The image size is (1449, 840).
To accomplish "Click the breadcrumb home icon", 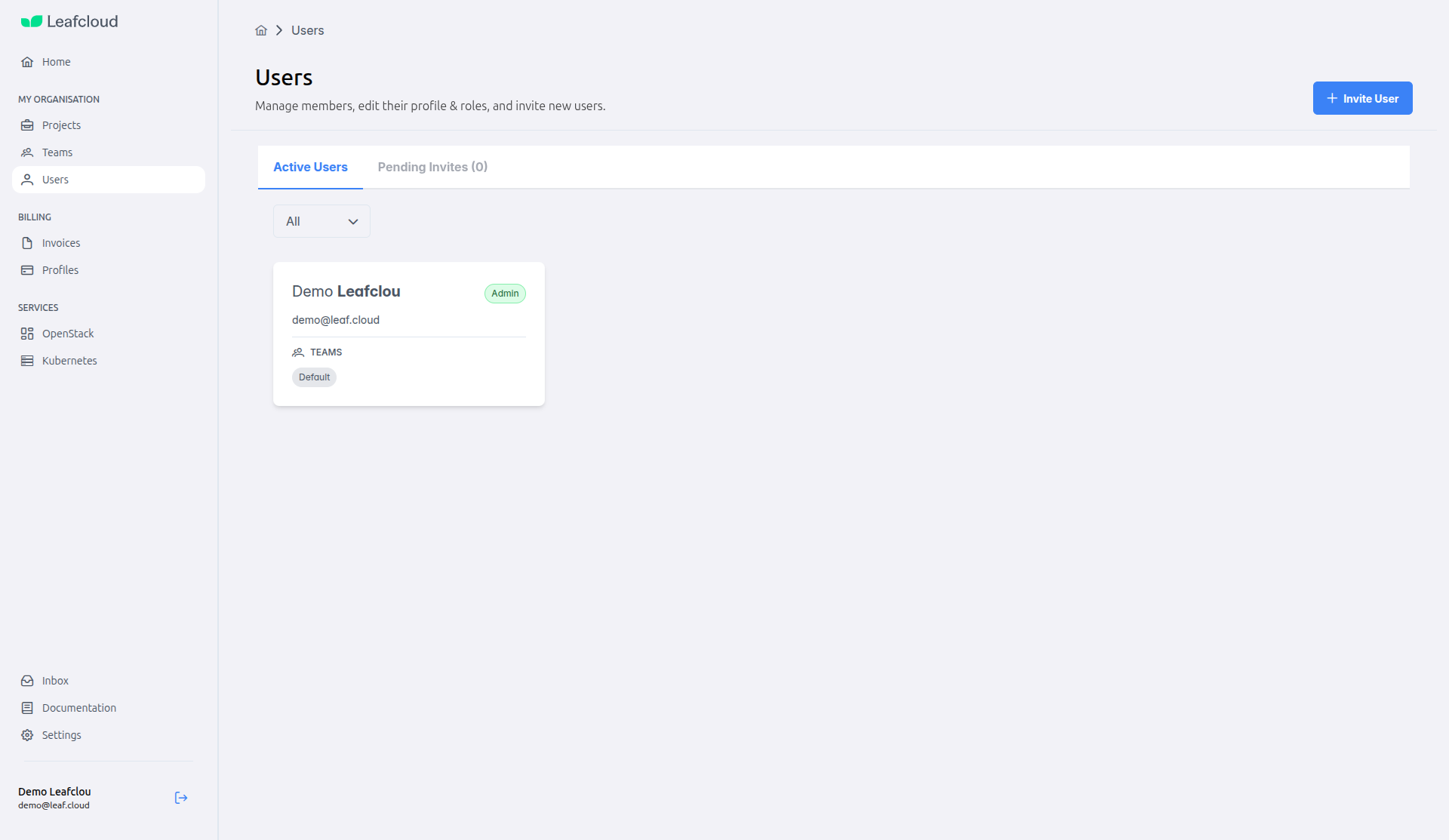I will click(x=261, y=30).
